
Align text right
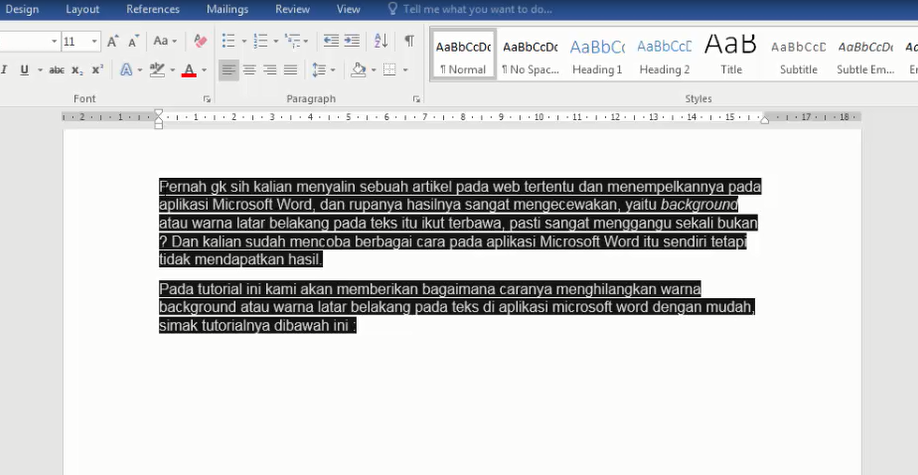pos(269,70)
